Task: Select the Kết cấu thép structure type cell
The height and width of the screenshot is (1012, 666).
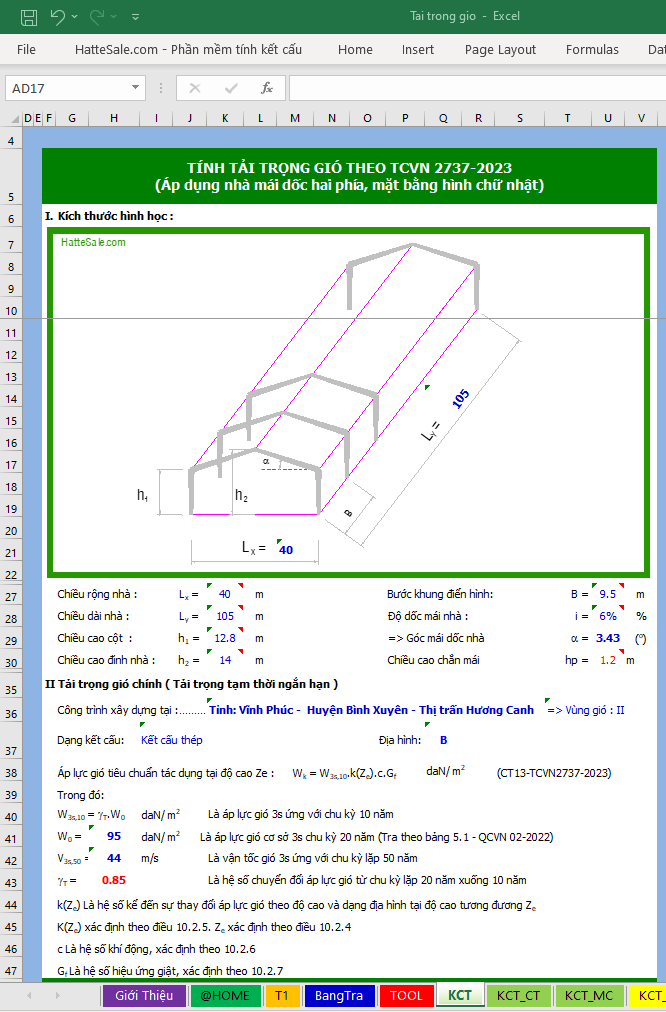Action: coord(172,740)
